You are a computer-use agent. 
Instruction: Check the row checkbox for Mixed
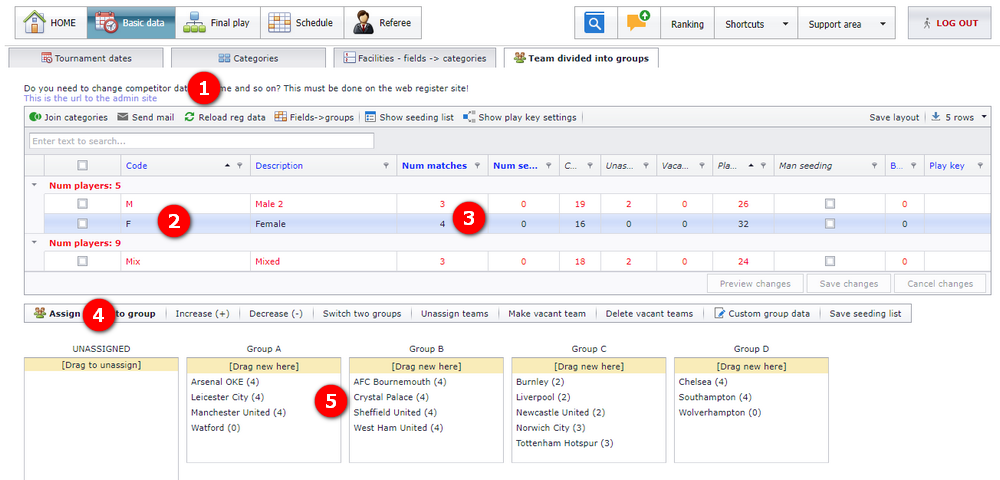[82, 261]
